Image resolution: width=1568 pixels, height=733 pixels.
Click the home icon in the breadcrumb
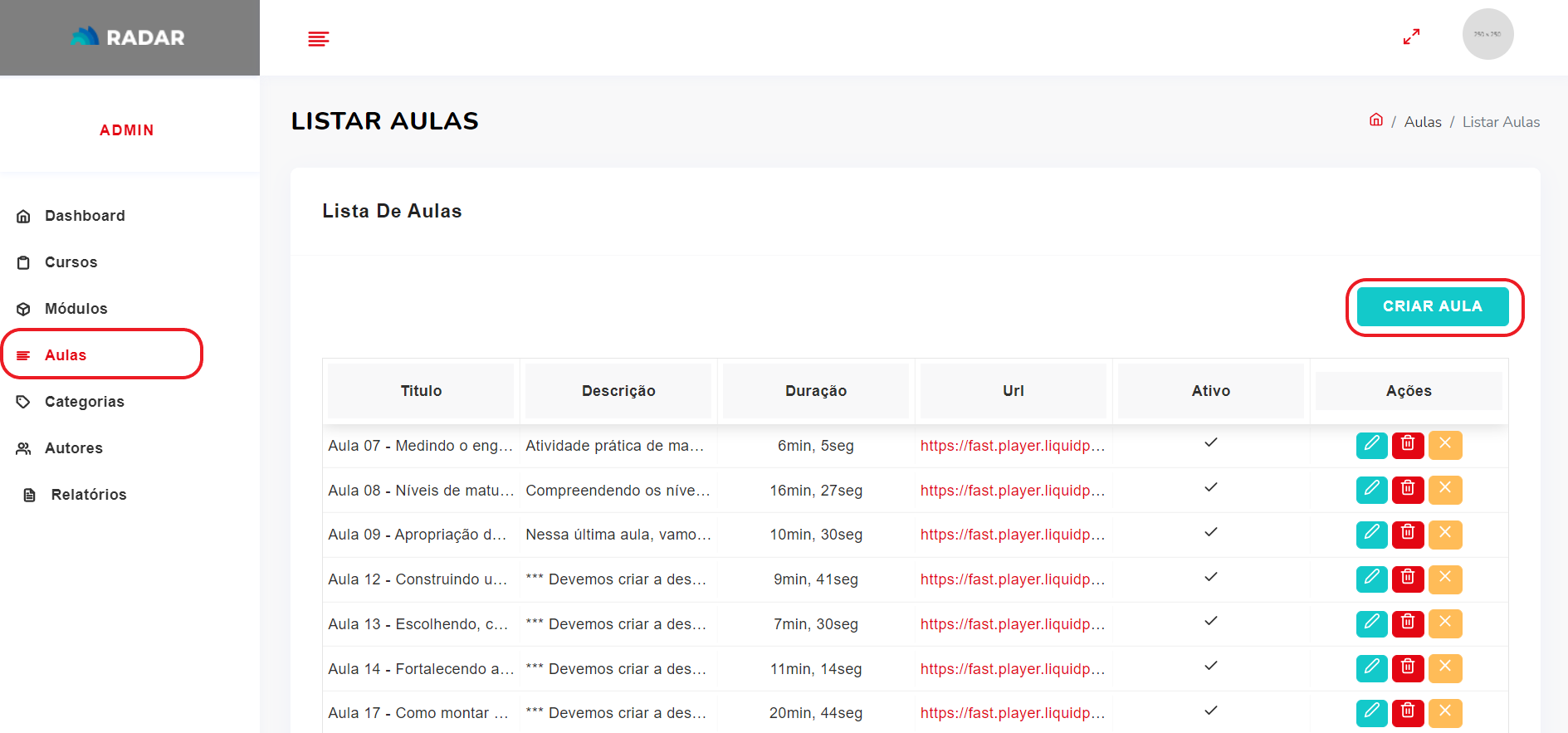click(1375, 120)
